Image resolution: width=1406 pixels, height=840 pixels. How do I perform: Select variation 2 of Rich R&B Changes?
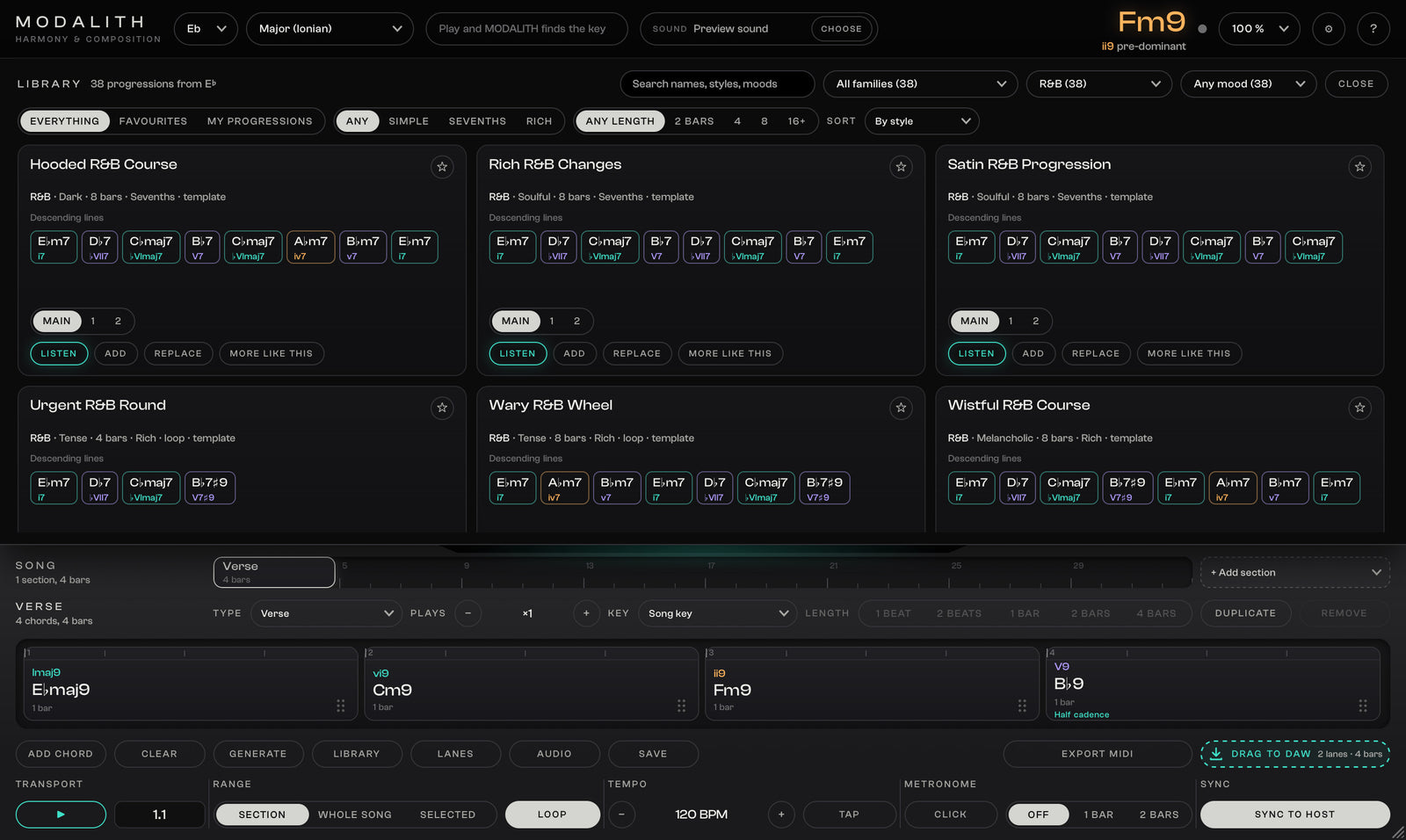577,321
